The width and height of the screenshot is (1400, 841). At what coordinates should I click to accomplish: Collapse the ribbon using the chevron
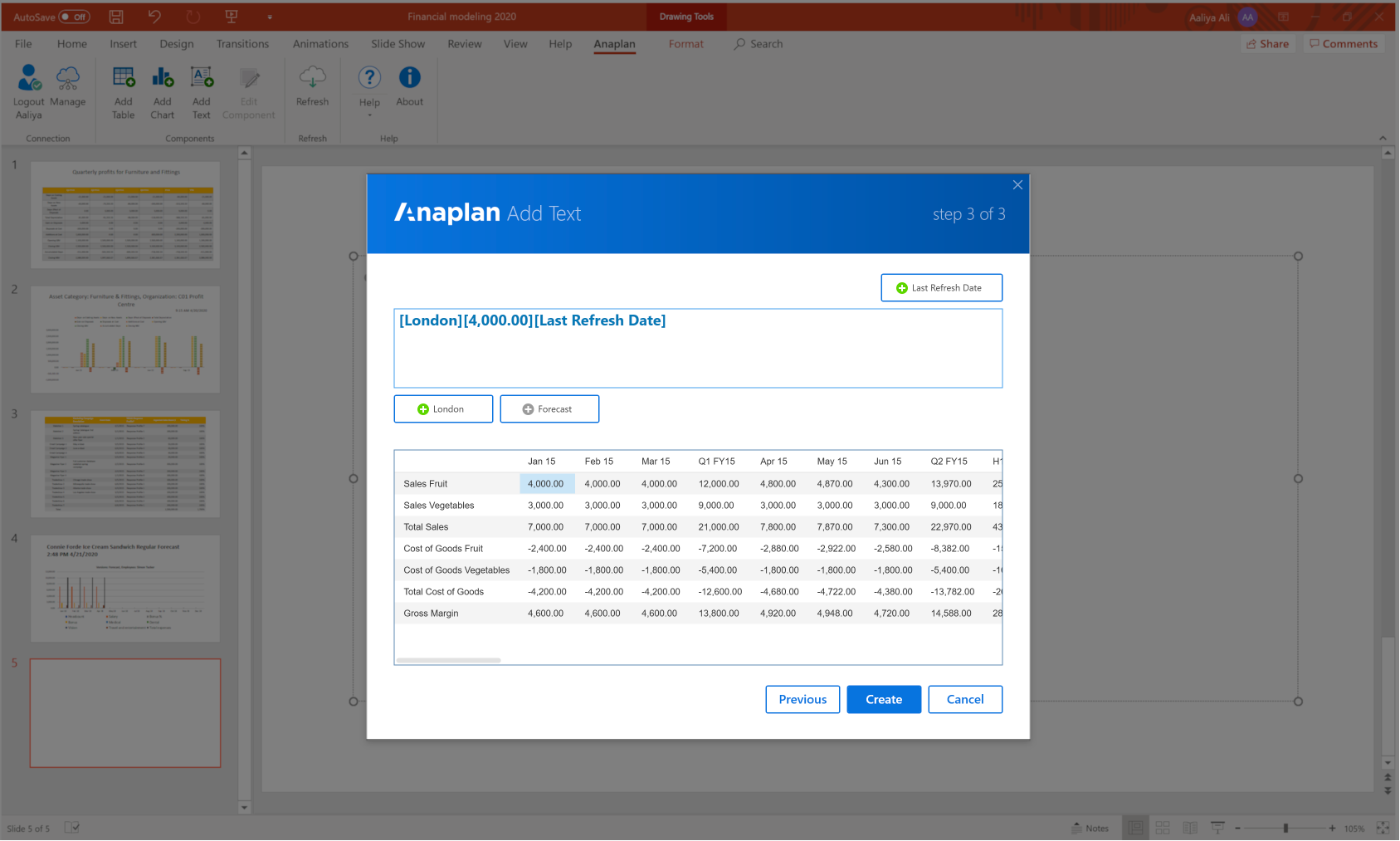pos(1383,138)
